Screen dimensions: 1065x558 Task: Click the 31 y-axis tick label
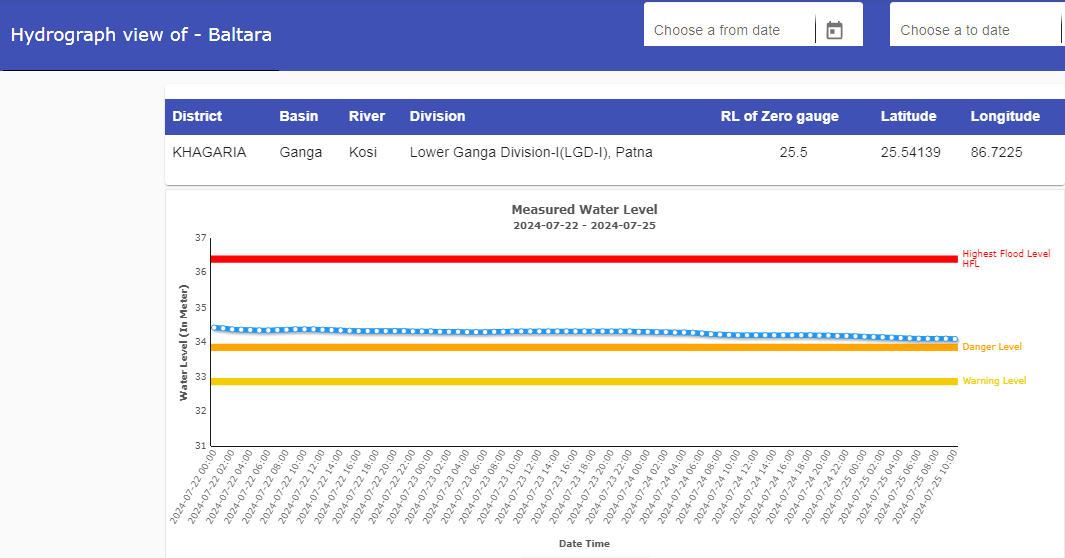pos(200,446)
